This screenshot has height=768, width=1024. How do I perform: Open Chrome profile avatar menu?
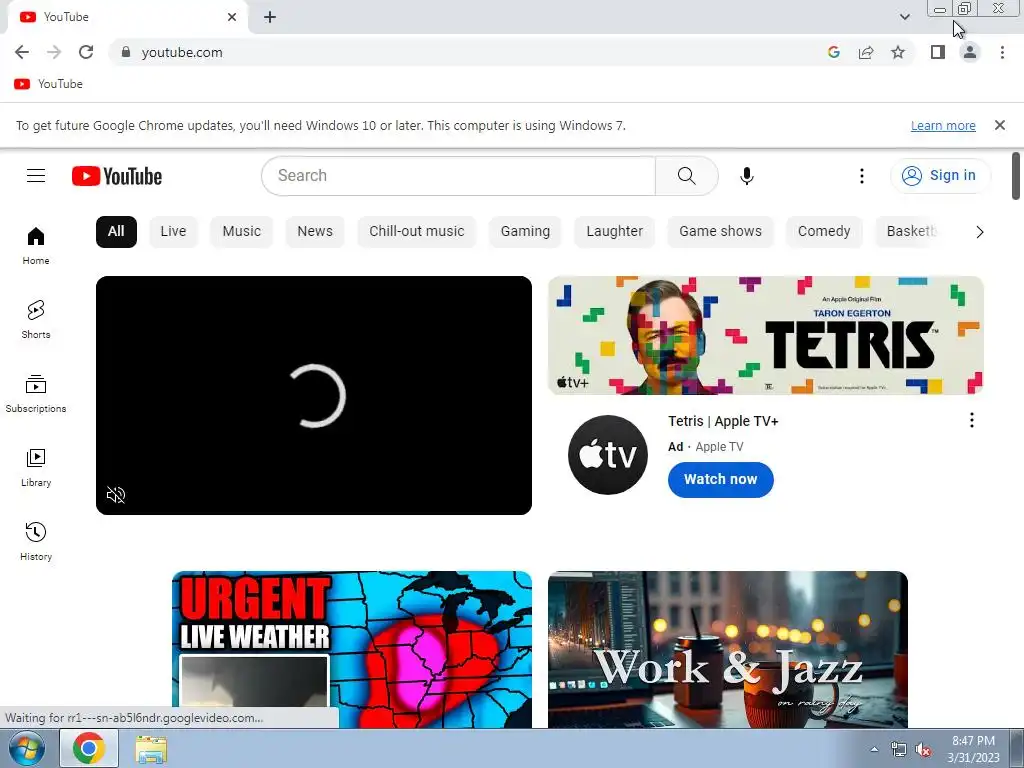[x=970, y=52]
